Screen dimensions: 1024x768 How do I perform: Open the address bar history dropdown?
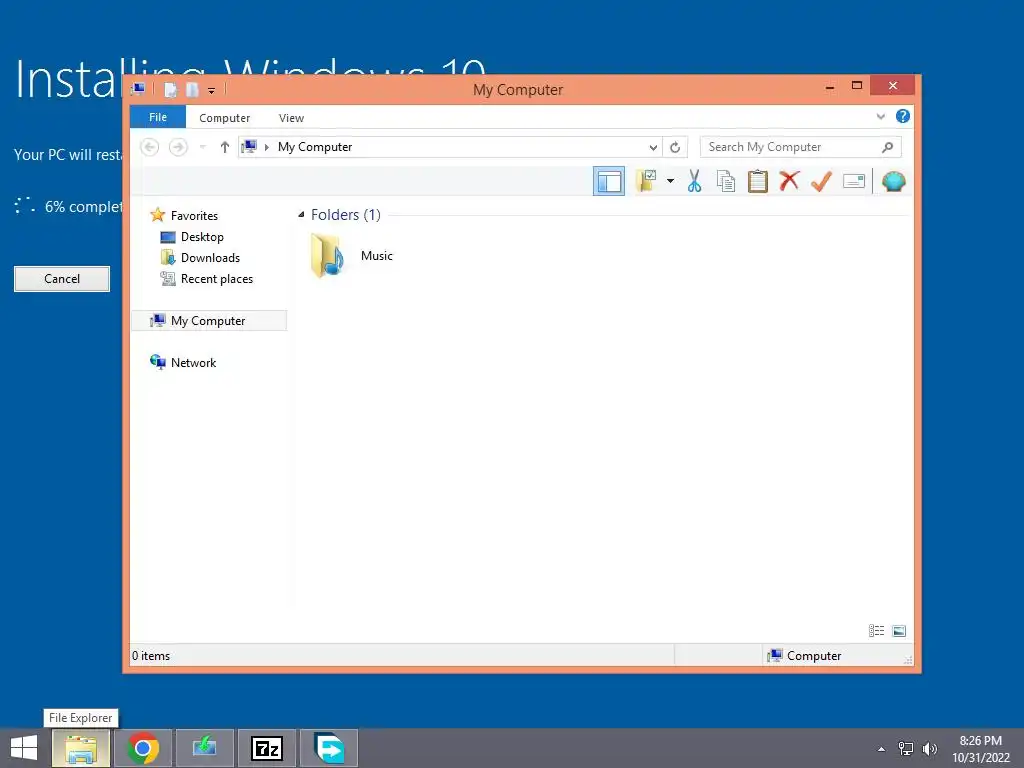coord(652,148)
